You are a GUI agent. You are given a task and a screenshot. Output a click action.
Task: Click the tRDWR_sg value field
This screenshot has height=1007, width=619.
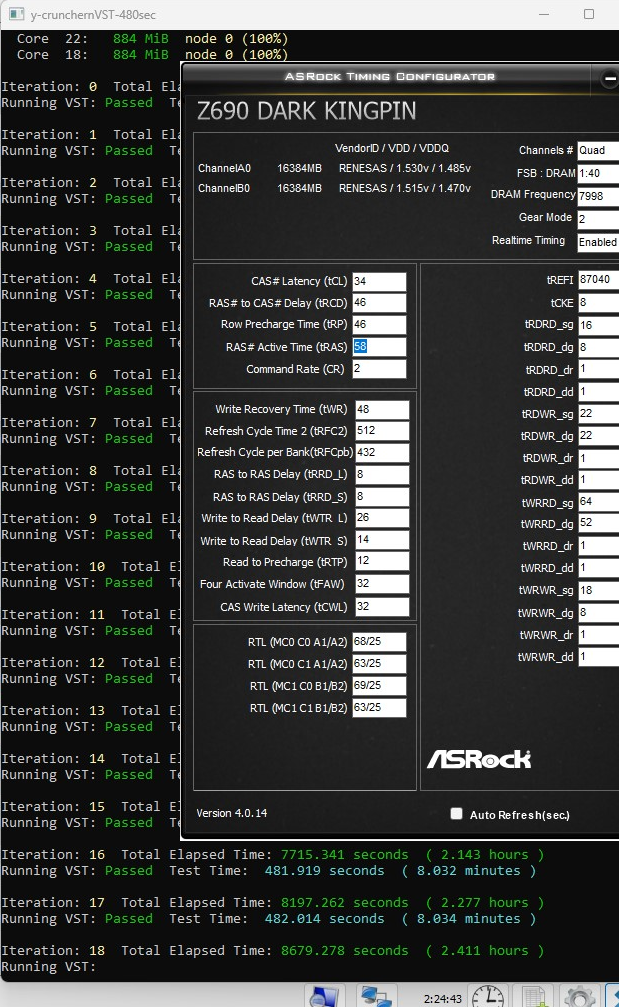coord(598,414)
